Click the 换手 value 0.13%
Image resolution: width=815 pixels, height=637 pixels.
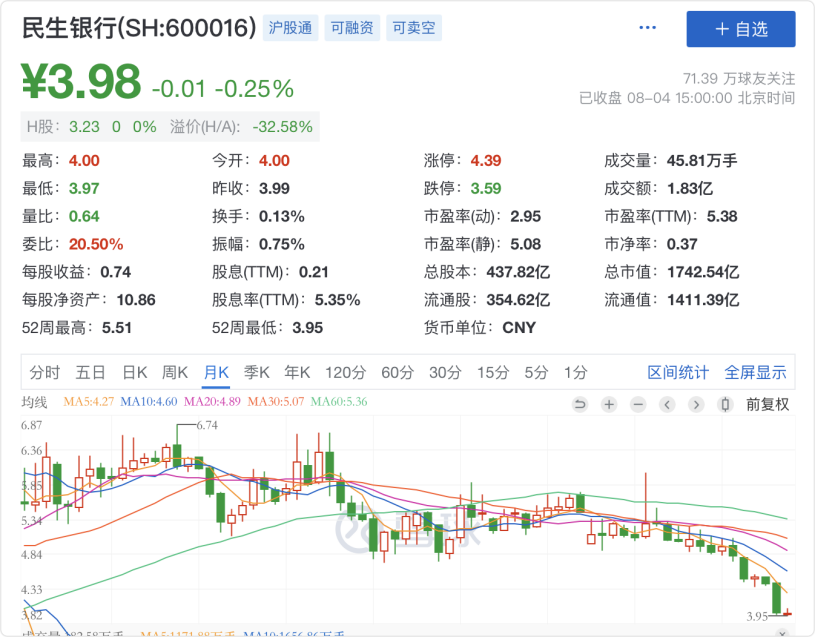[282, 216]
